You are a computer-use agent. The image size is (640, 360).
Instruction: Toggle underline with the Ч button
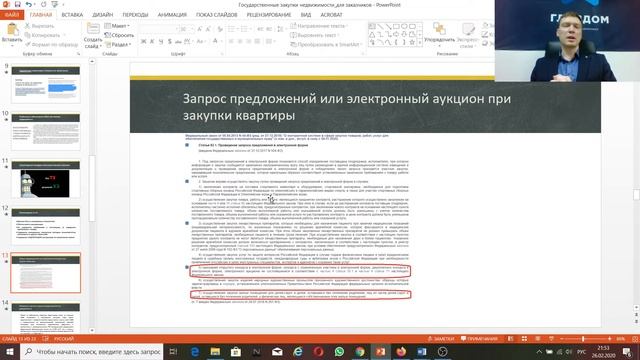click(x=161, y=41)
